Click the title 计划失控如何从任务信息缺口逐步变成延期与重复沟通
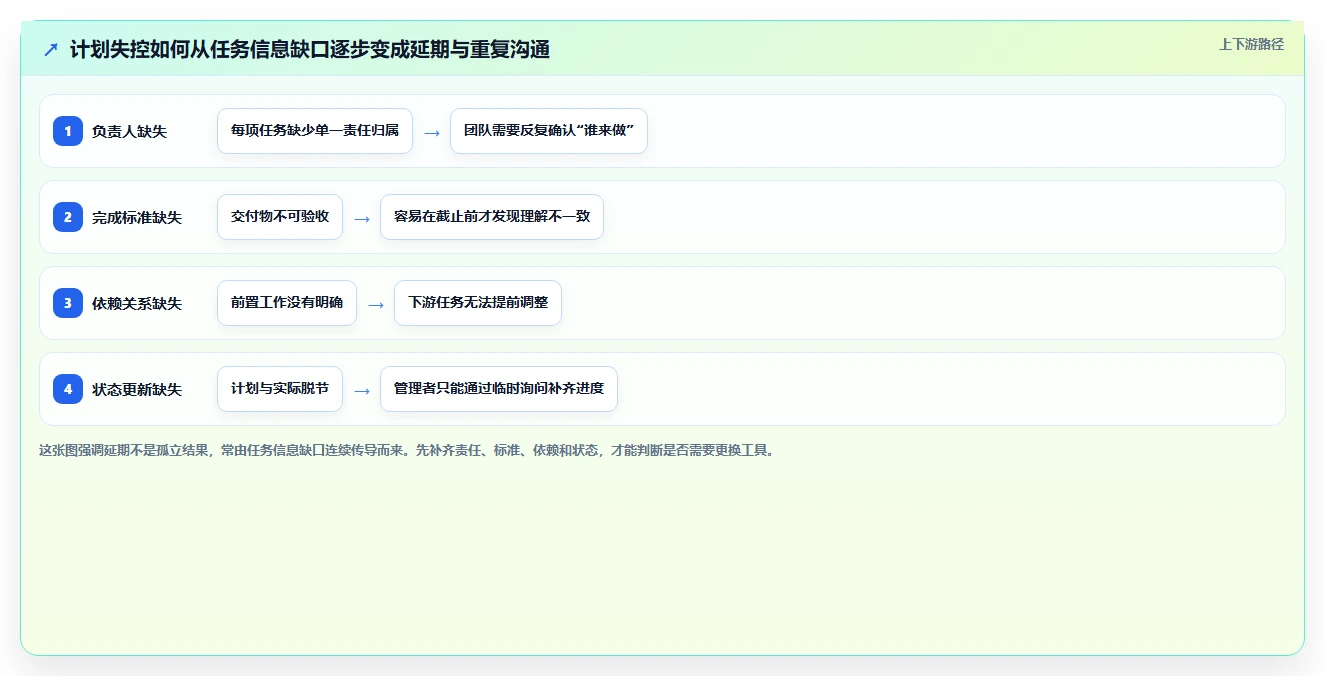The width and height of the screenshot is (1325, 676). [x=310, y=49]
